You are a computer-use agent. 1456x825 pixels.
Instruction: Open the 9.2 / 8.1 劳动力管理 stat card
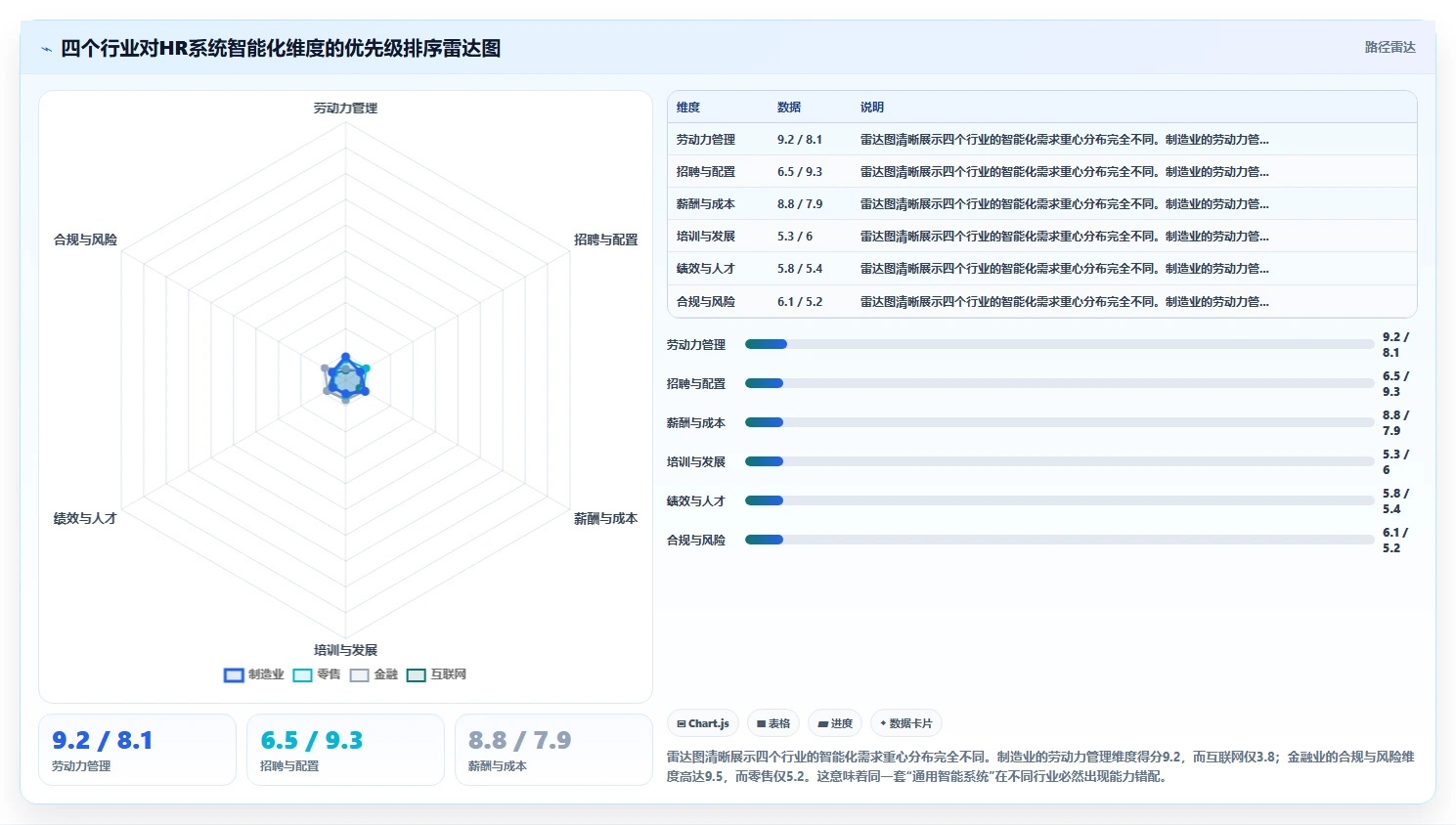click(x=137, y=750)
